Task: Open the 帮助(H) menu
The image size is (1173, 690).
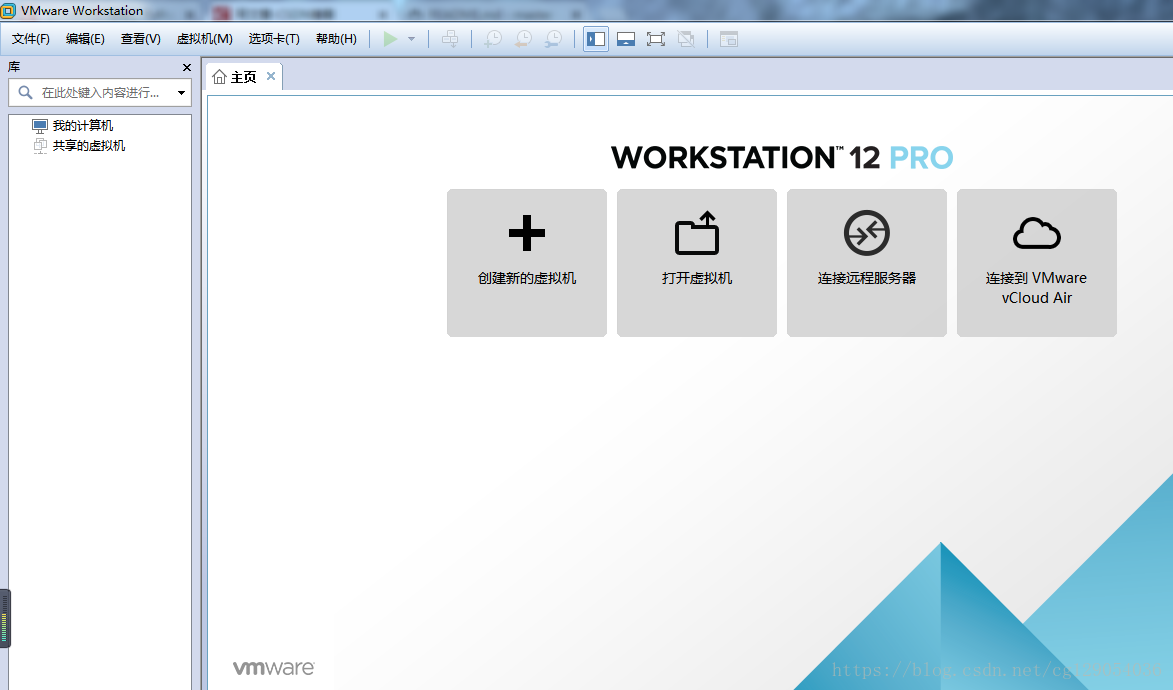Action: tap(336, 39)
